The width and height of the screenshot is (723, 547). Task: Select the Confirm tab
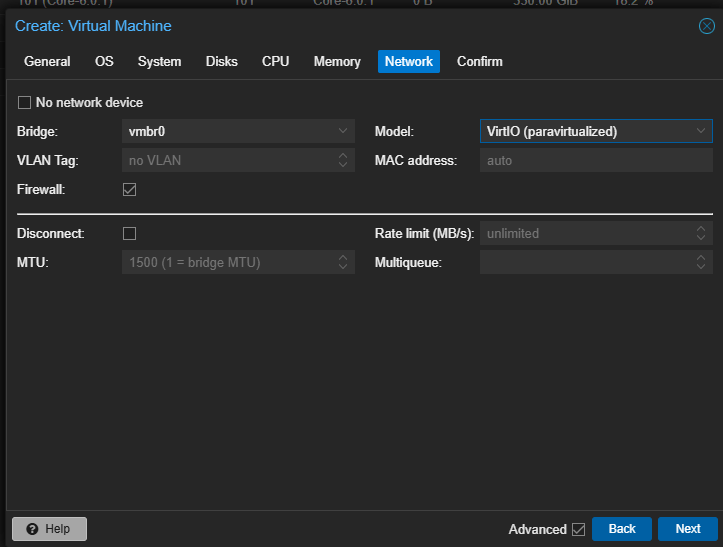tap(480, 62)
